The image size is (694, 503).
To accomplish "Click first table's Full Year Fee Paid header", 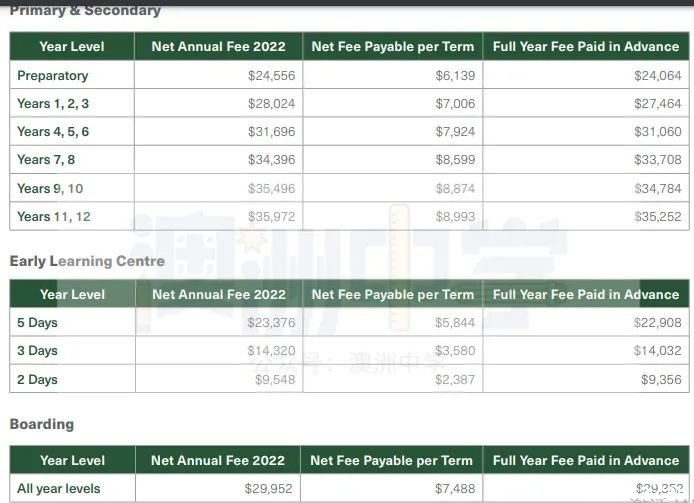I will click(x=586, y=46).
